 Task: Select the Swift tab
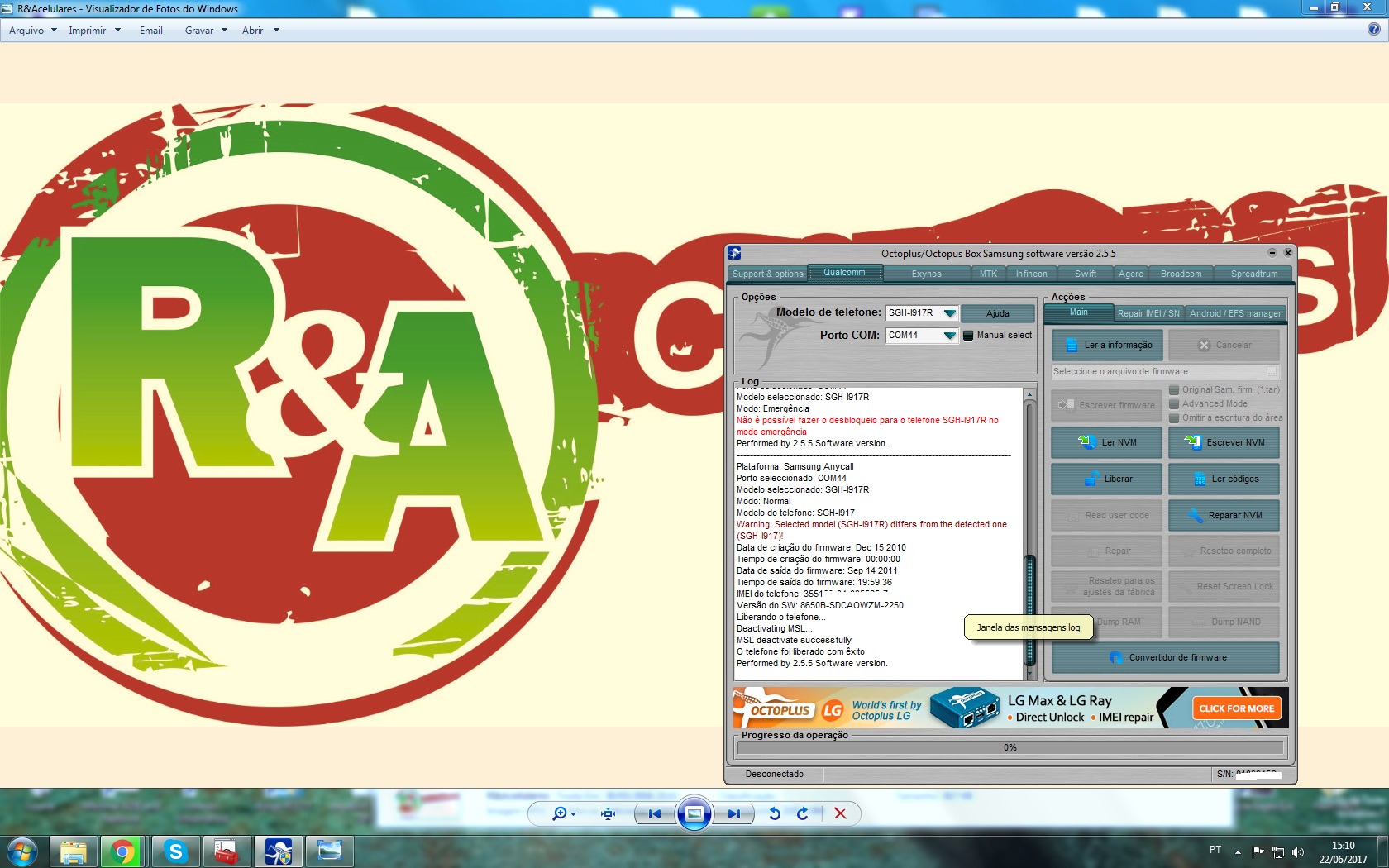(1086, 274)
